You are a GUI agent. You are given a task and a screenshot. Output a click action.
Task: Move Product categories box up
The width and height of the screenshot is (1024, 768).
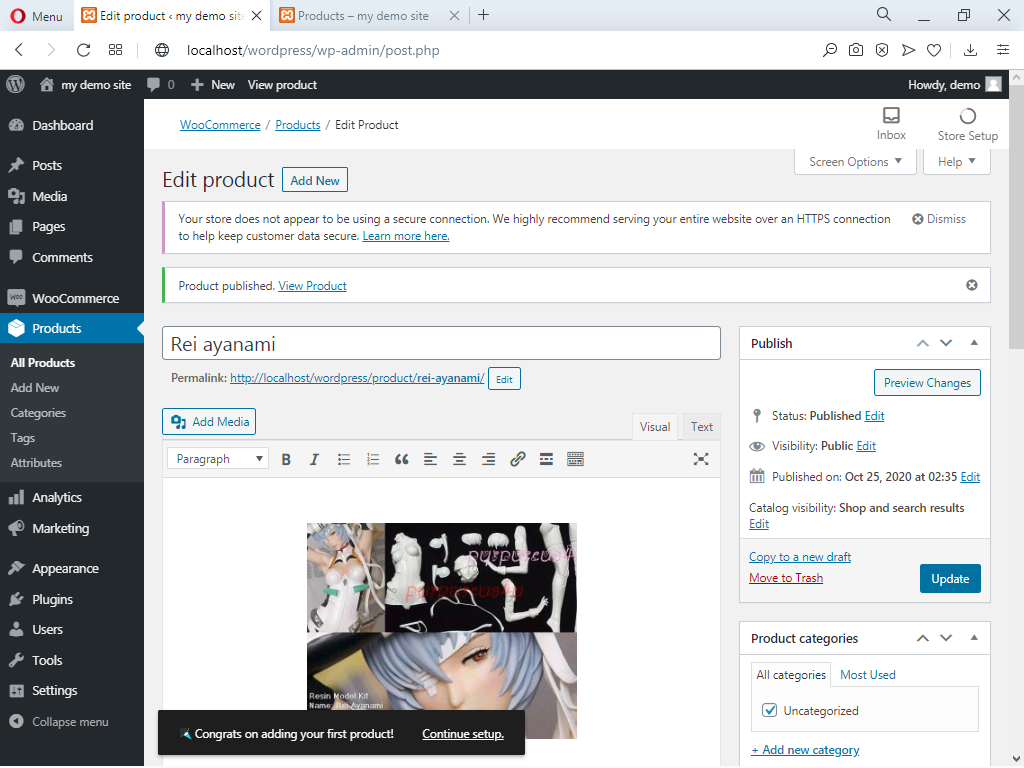[922, 639]
